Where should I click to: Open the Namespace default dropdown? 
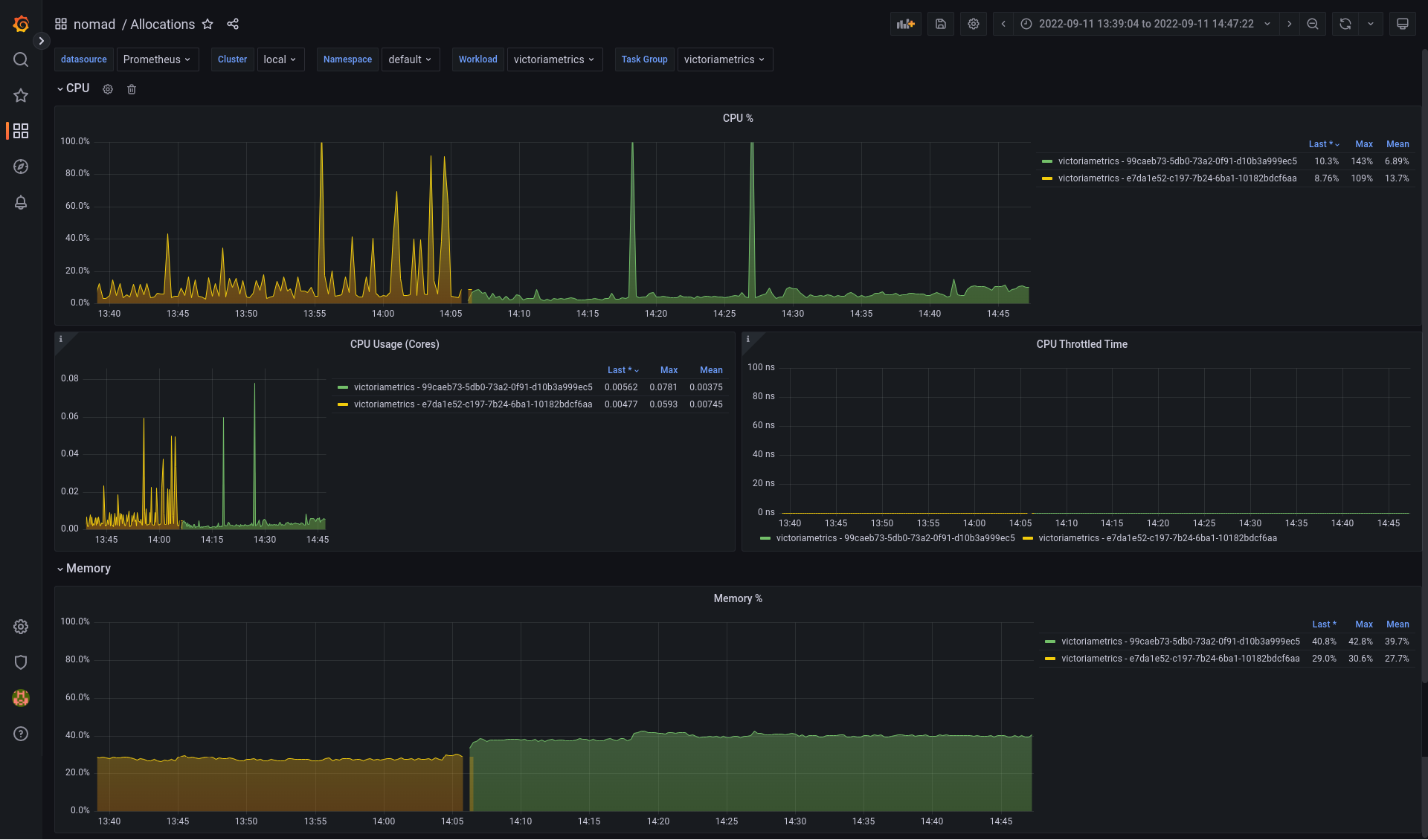pyautogui.click(x=410, y=59)
